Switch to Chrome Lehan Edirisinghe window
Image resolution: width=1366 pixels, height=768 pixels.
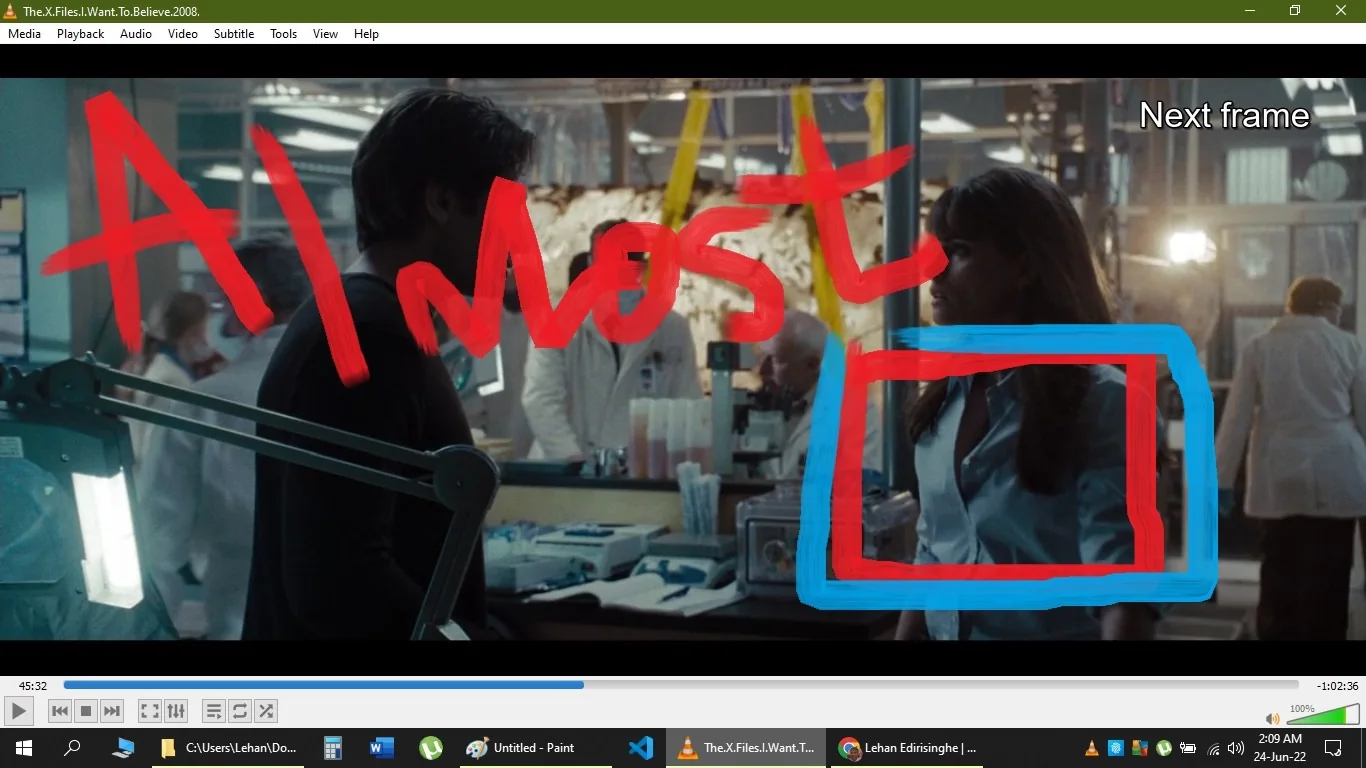908,747
